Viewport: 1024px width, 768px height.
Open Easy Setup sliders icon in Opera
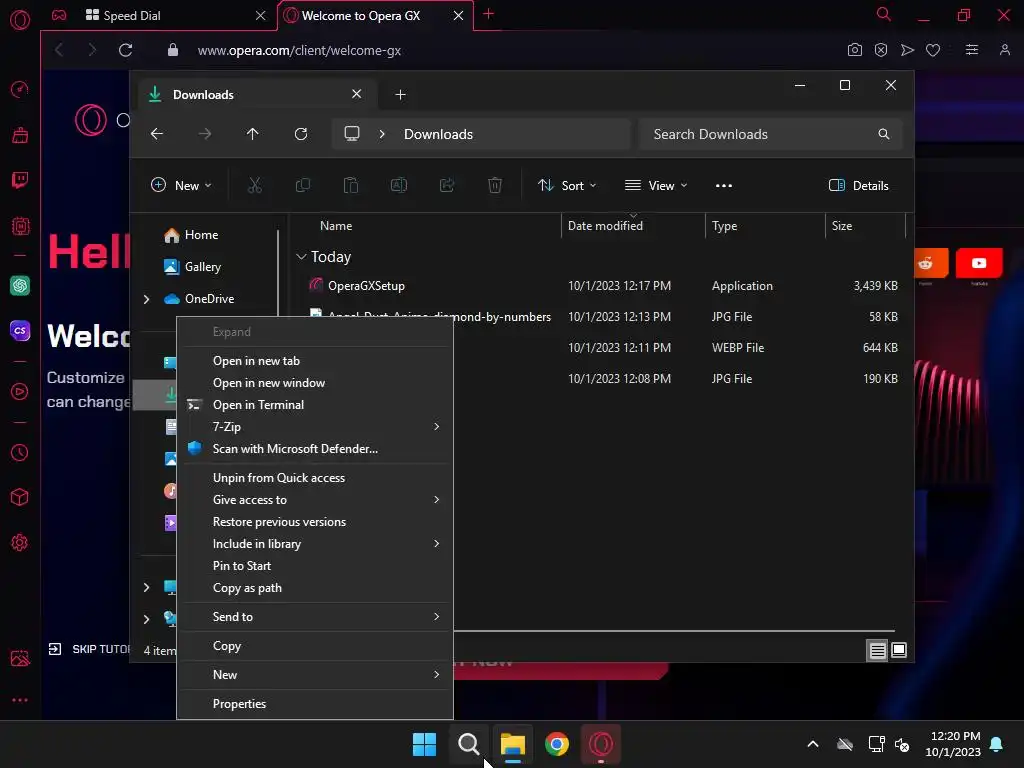tap(972, 50)
